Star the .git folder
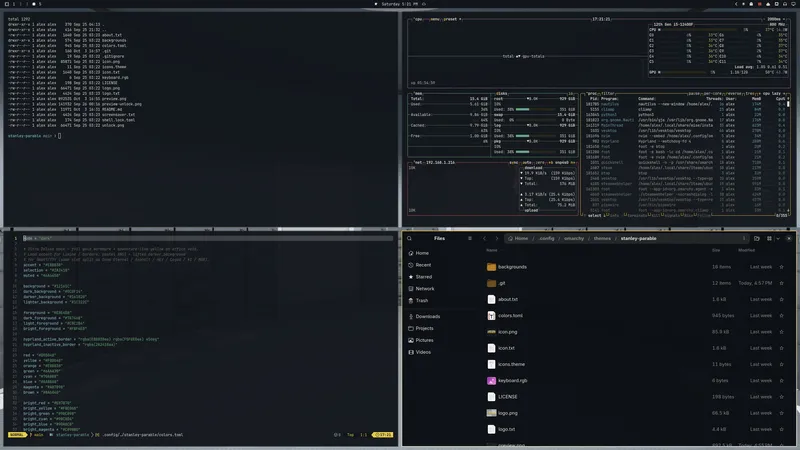The image size is (800, 450). point(781,283)
